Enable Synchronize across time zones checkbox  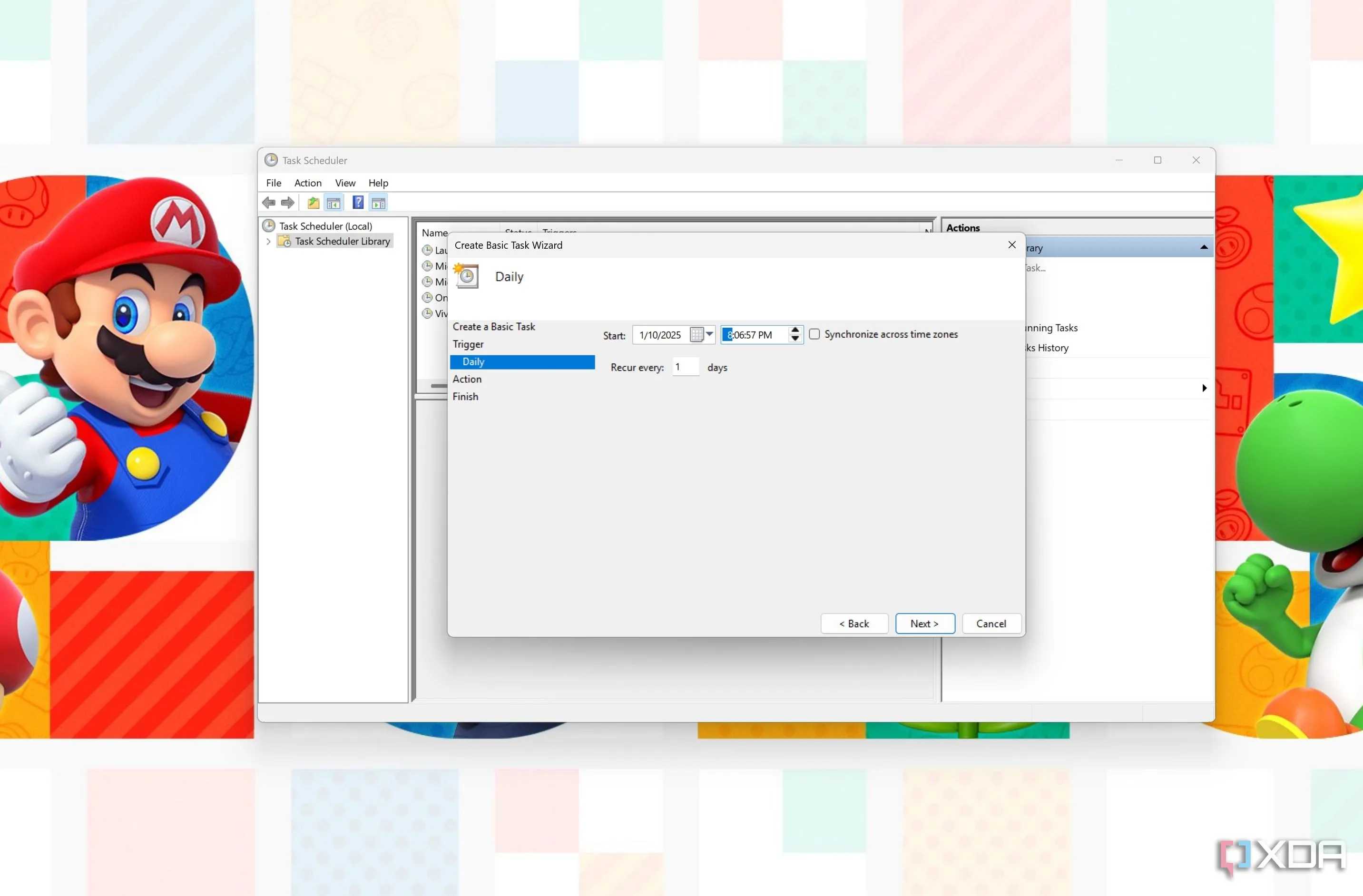tap(814, 334)
